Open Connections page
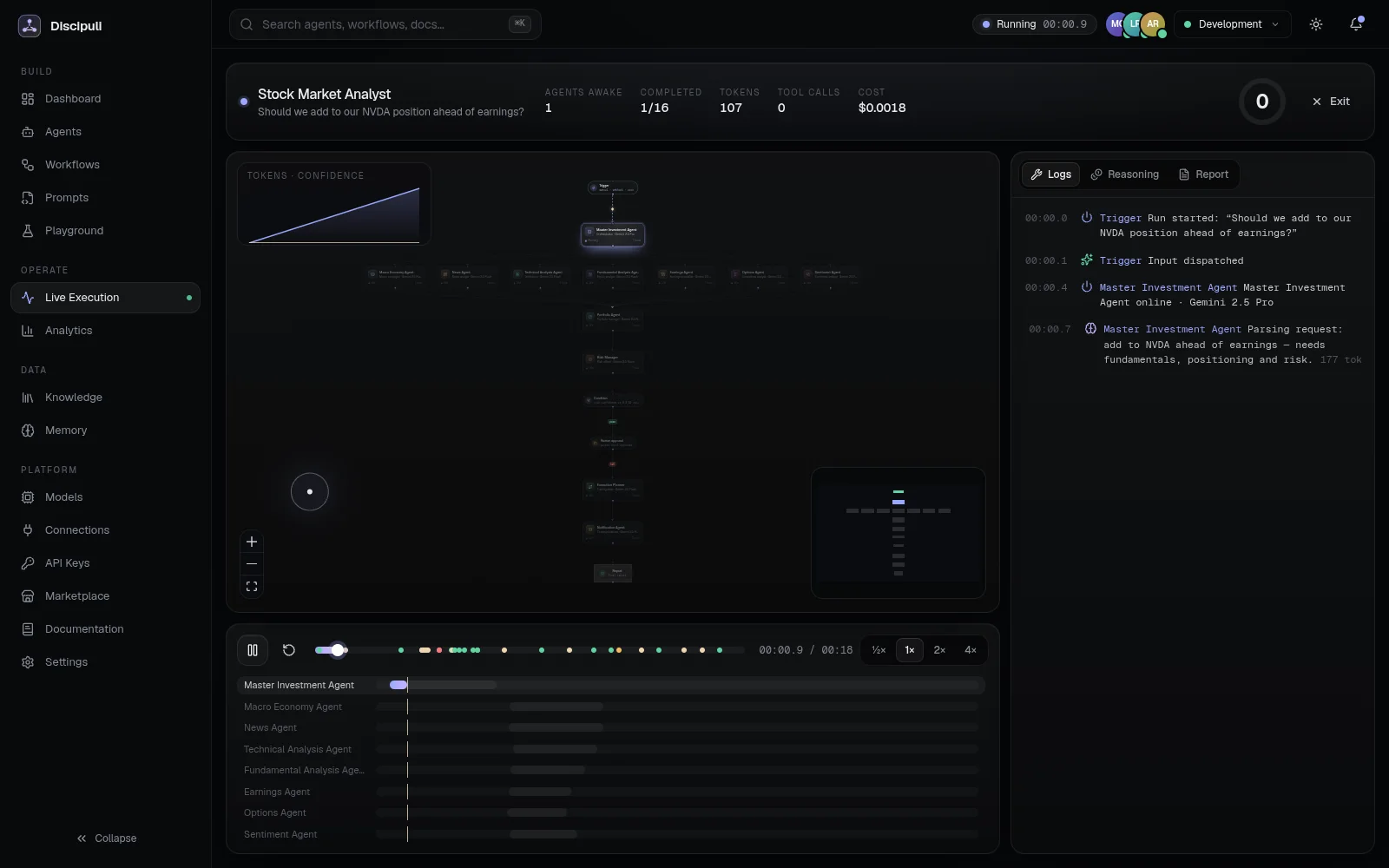The width and height of the screenshot is (1389, 868). tap(105, 530)
